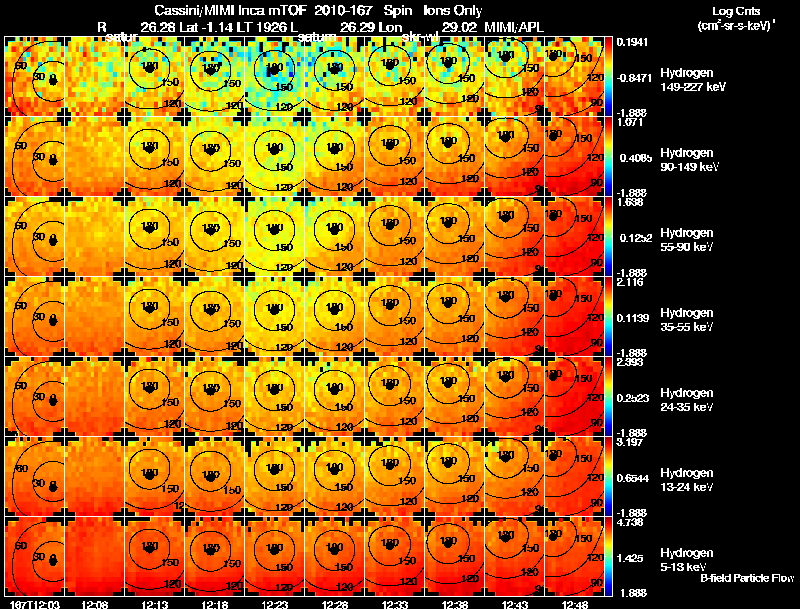Click the "2.393" colorbar maximum value
800x609 pixels.
coord(630,362)
